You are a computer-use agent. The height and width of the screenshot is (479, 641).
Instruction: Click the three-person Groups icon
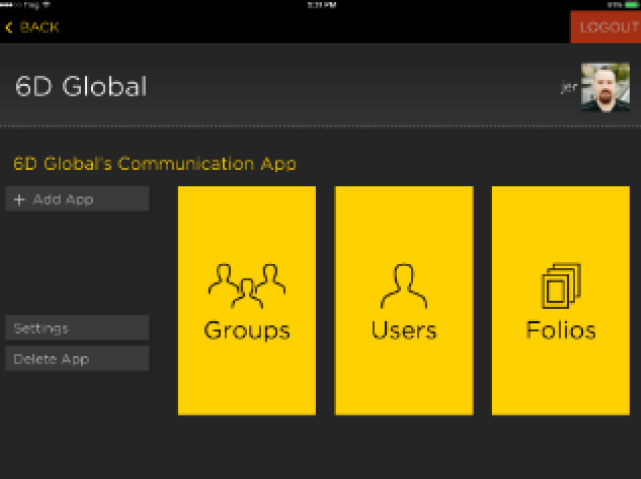point(247,286)
